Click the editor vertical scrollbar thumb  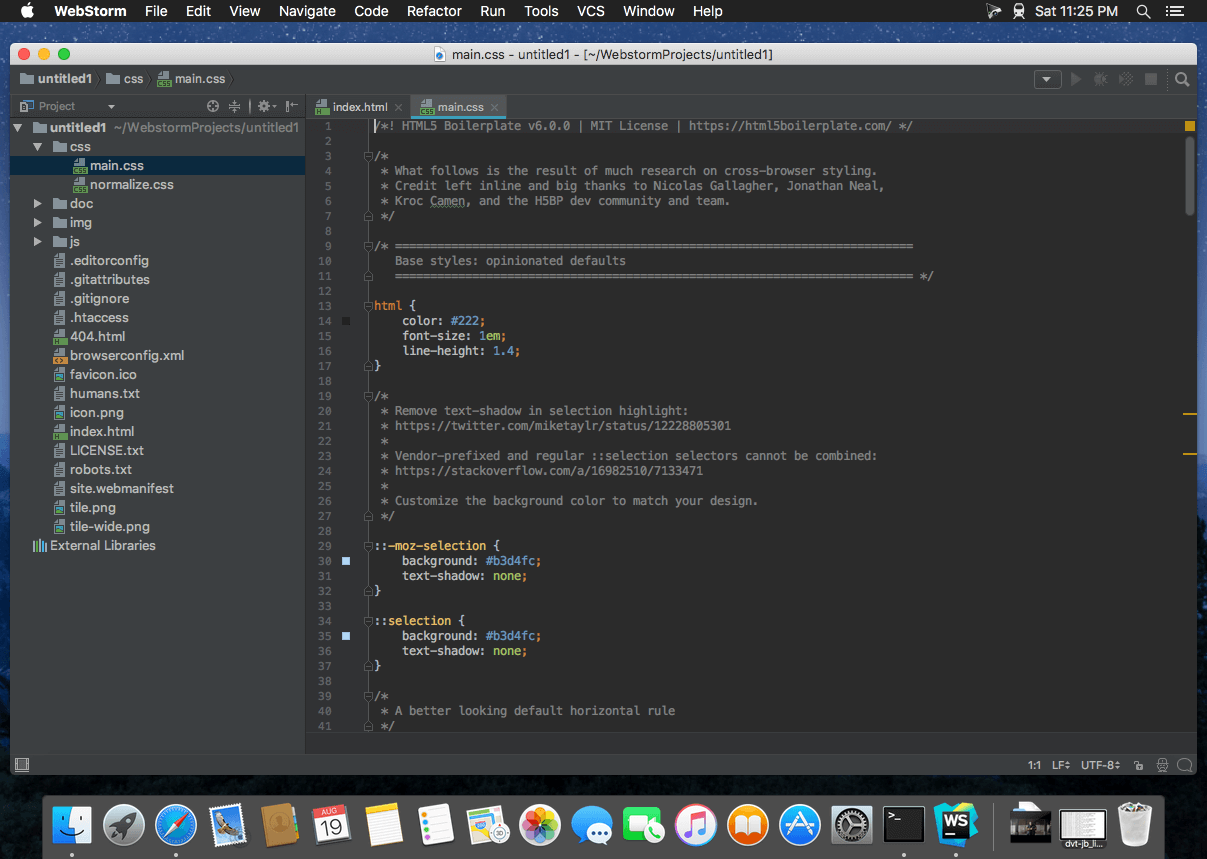pos(1190,175)
